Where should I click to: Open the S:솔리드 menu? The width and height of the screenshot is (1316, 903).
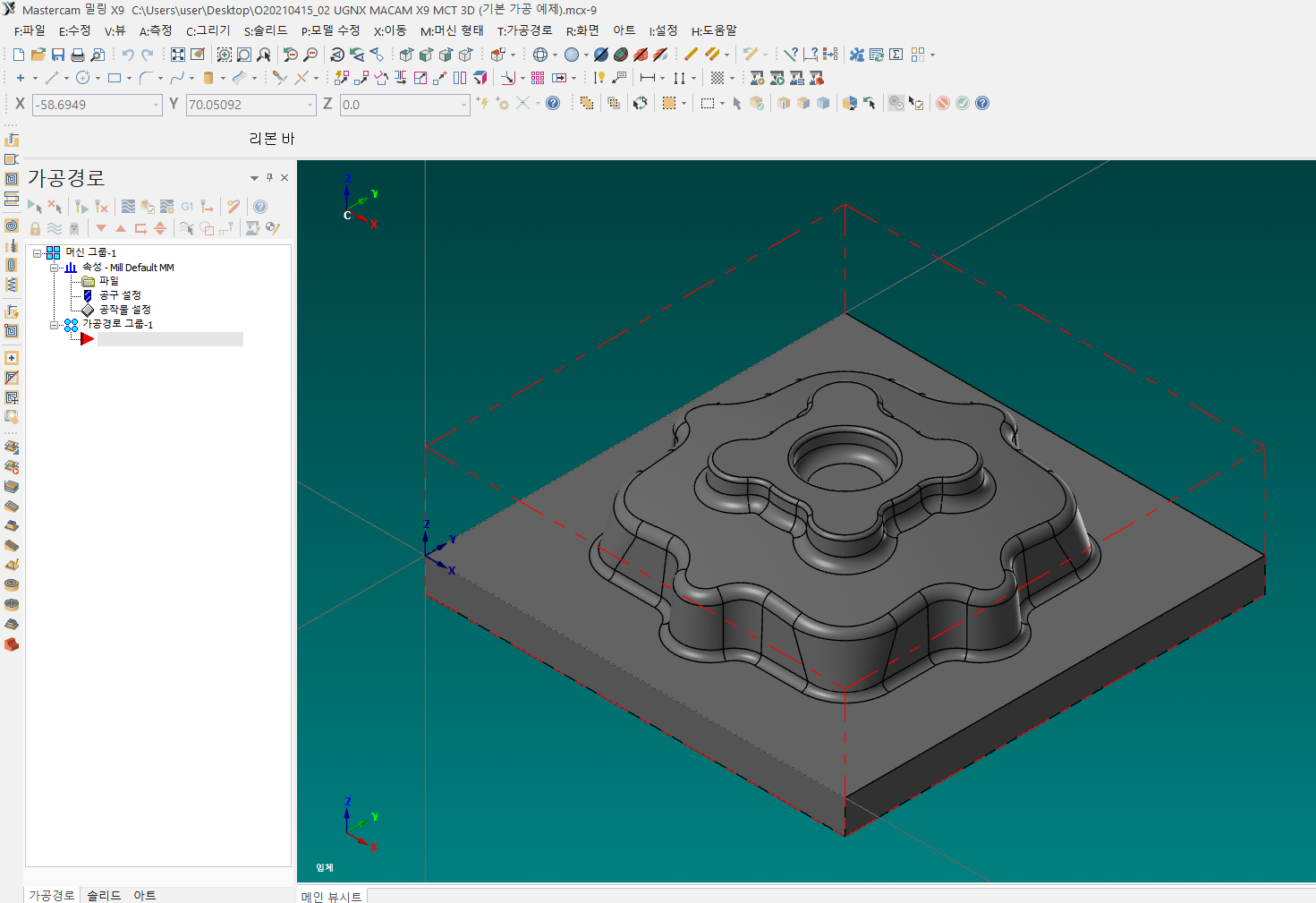tap(266, 30)
